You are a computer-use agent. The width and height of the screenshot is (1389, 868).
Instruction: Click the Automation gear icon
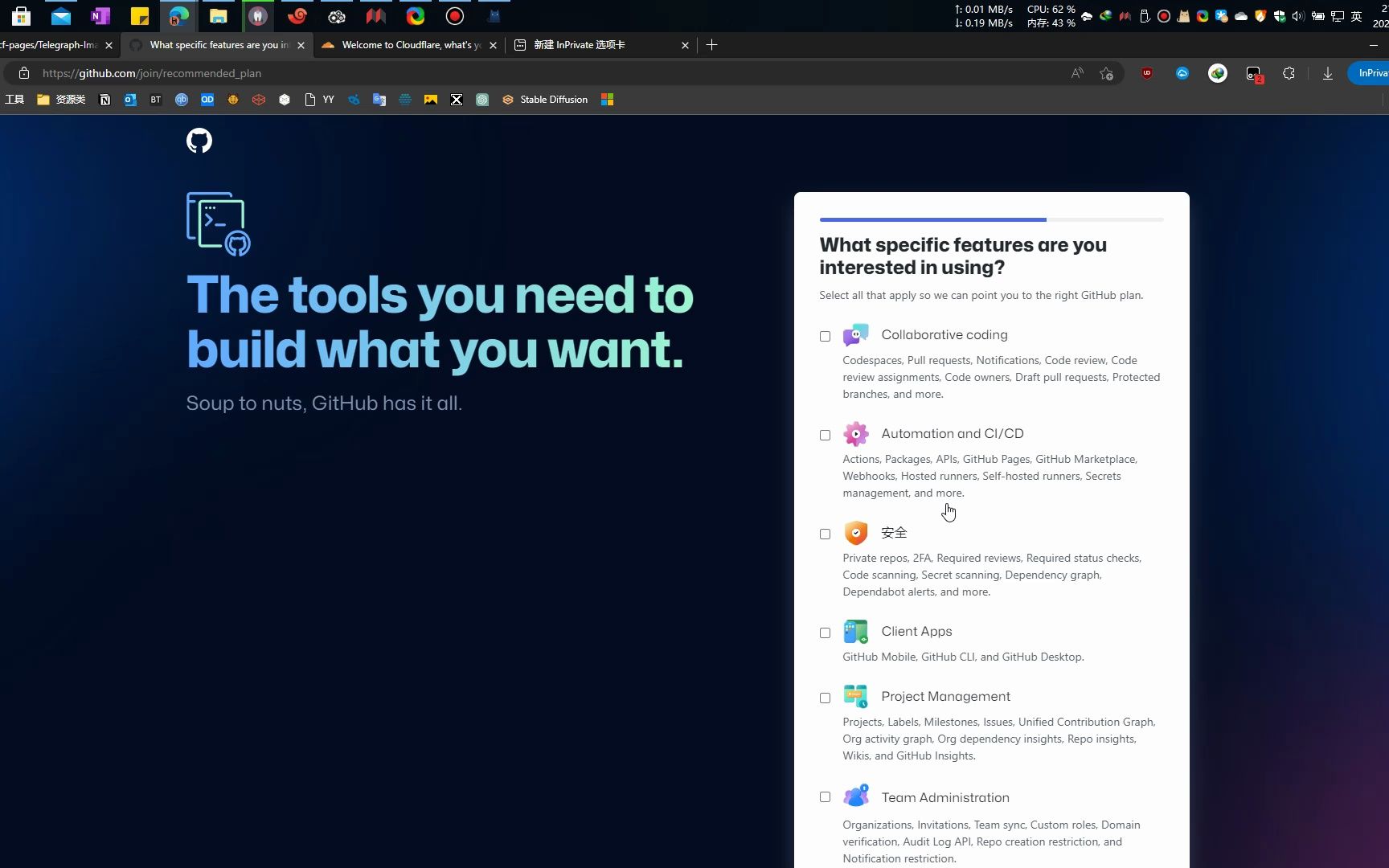point(856,434)
